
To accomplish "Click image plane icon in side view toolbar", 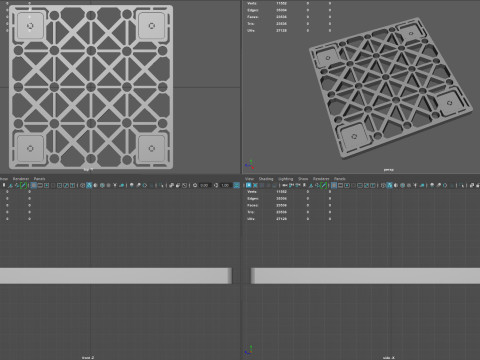I will tap(311, 185).
